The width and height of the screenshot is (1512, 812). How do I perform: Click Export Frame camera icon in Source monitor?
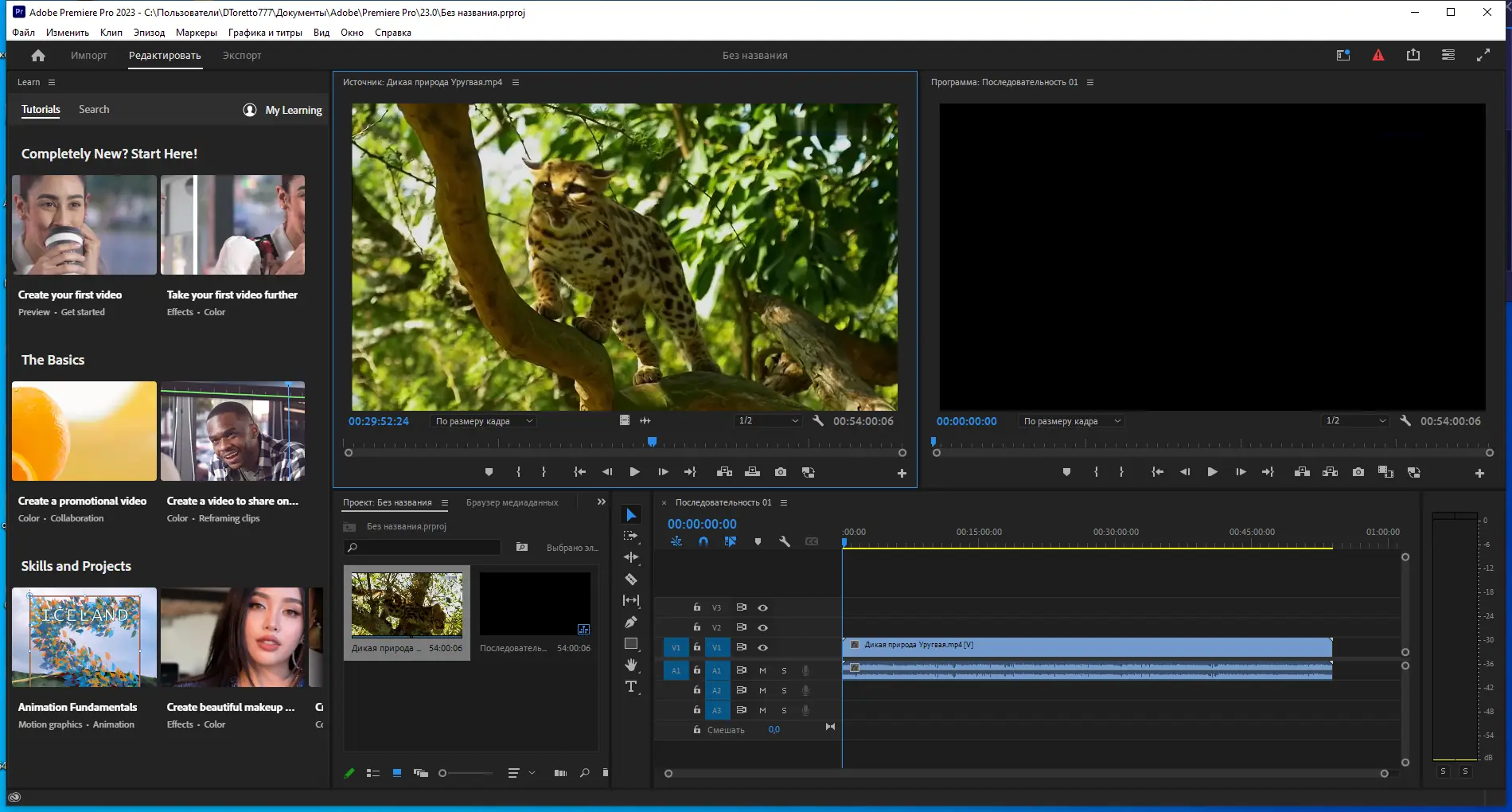[781, 472]
